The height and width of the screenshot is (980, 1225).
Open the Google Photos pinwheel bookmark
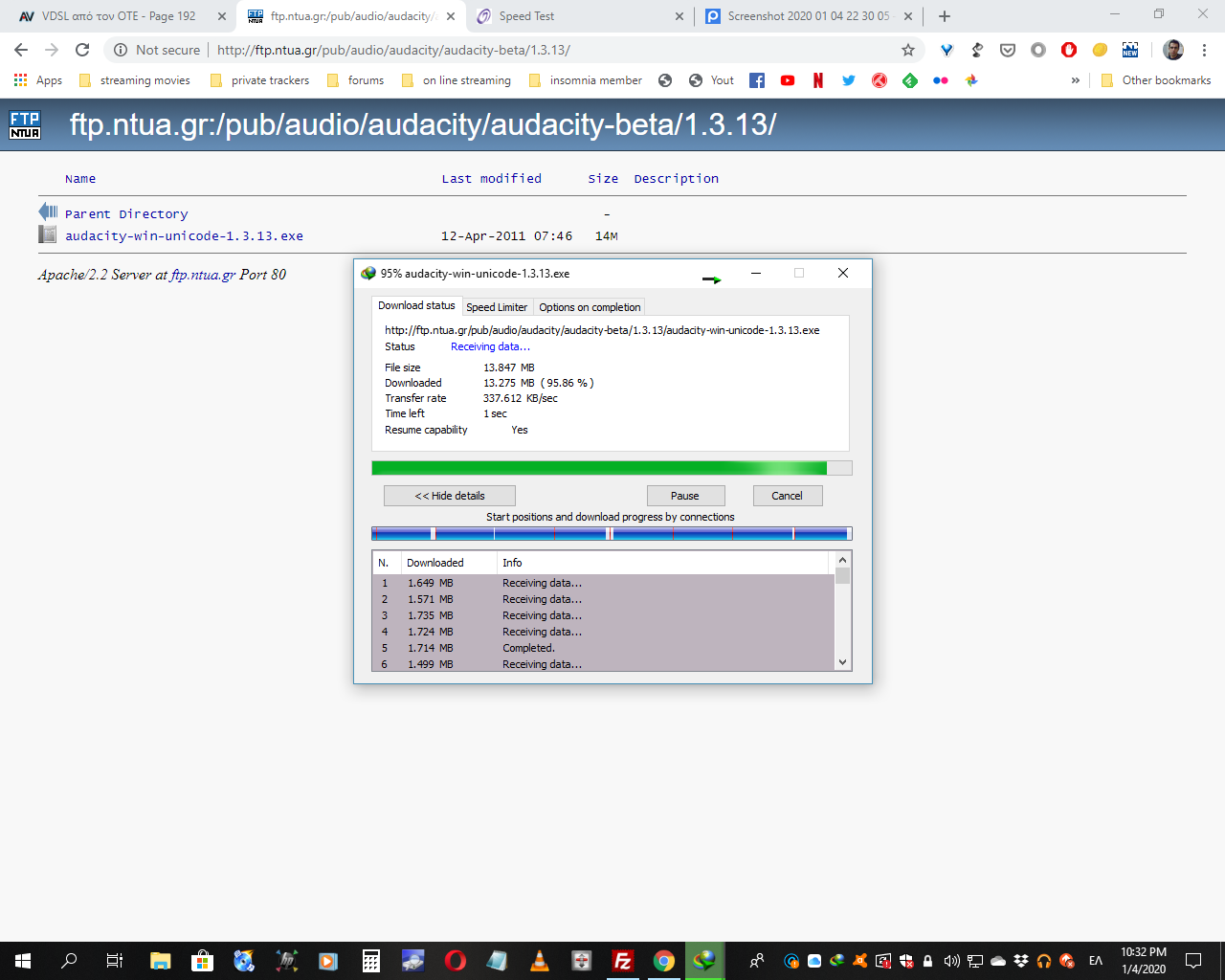pyautogui.click(x=971, y=80)
